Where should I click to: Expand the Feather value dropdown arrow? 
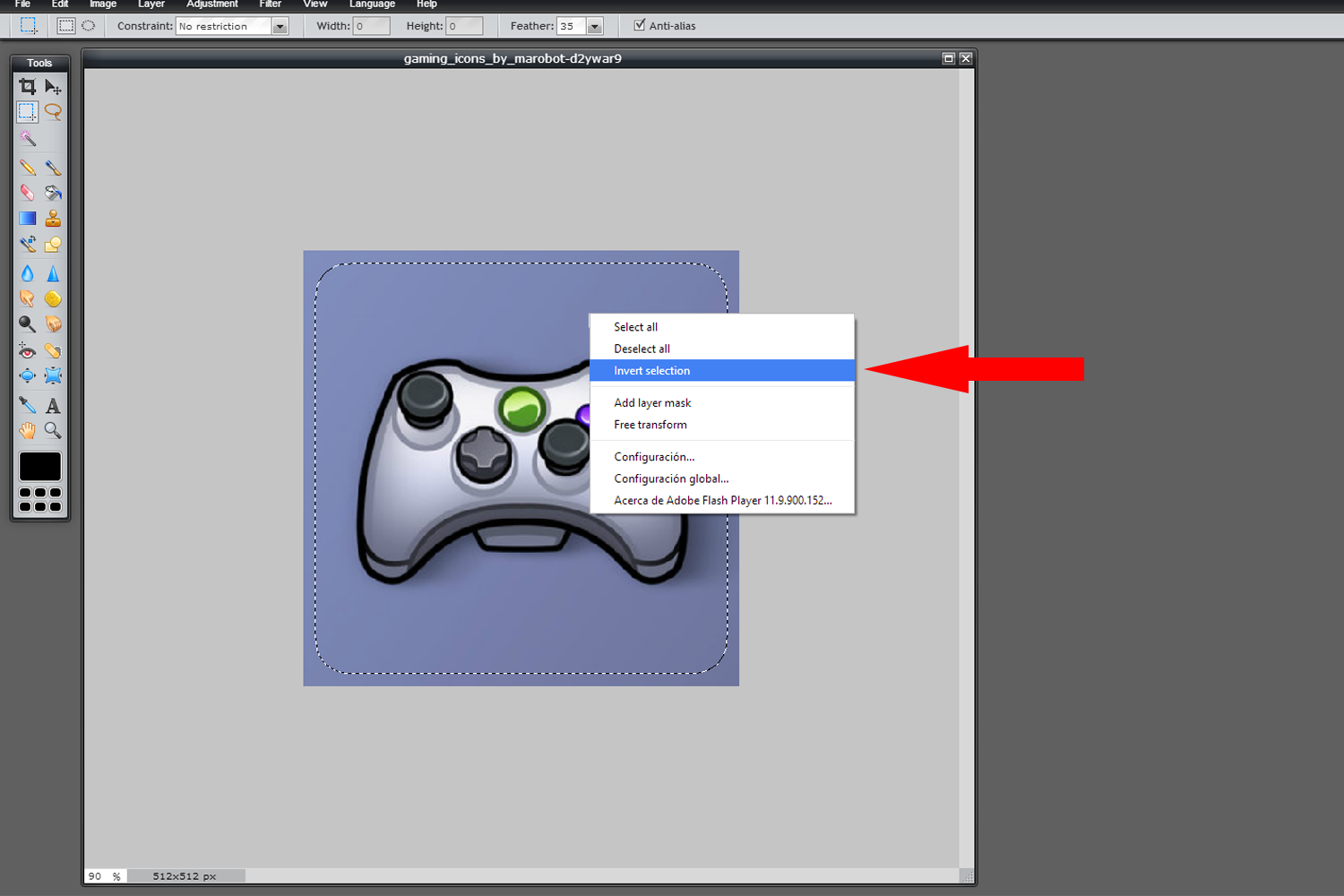[x=595, y=27]
